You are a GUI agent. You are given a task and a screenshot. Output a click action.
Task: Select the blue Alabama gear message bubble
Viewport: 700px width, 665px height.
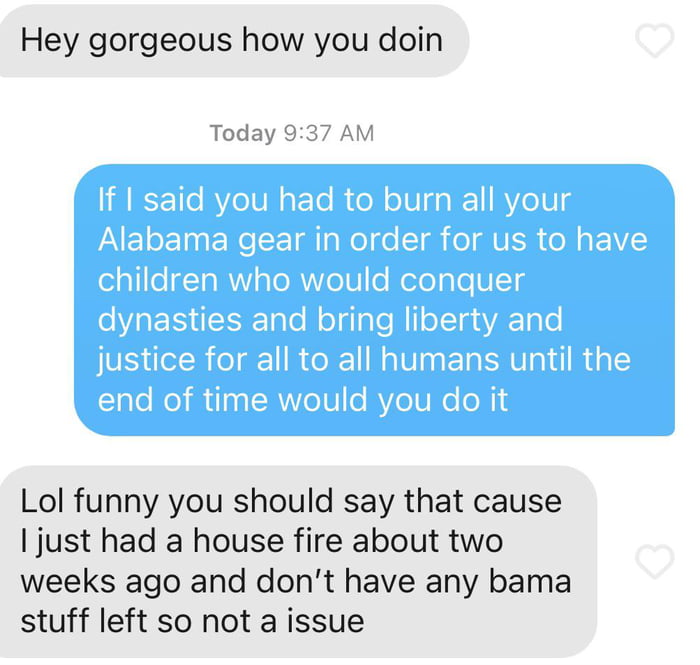(374, 300)
